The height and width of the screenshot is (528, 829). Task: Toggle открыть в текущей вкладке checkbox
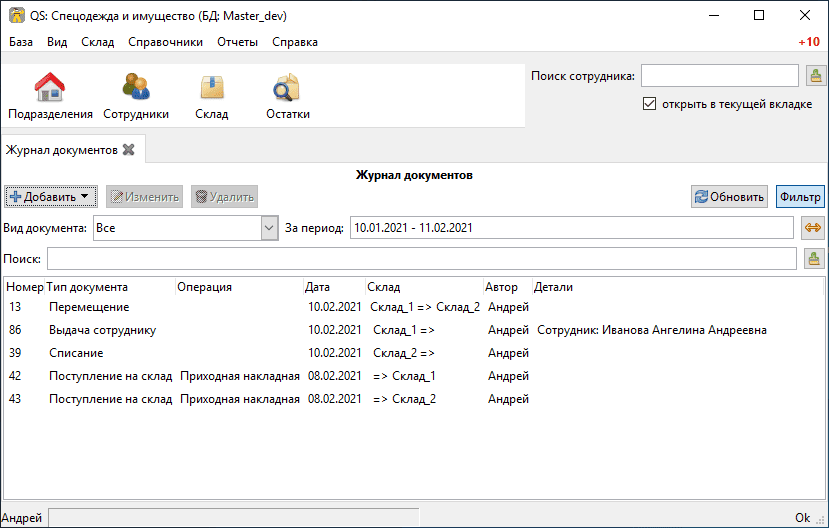649,104
